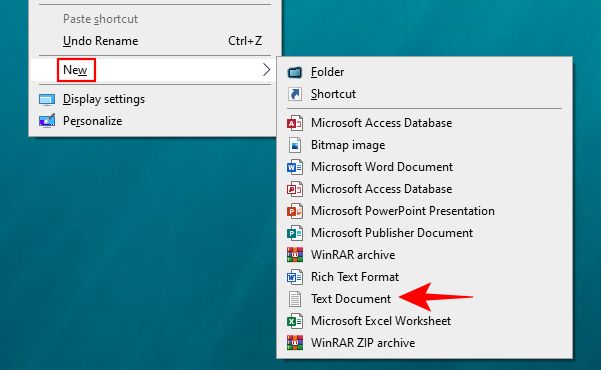Click the Access Database icon above Bitmap image
Screen dimensions: 601x370
coord(295,123)
